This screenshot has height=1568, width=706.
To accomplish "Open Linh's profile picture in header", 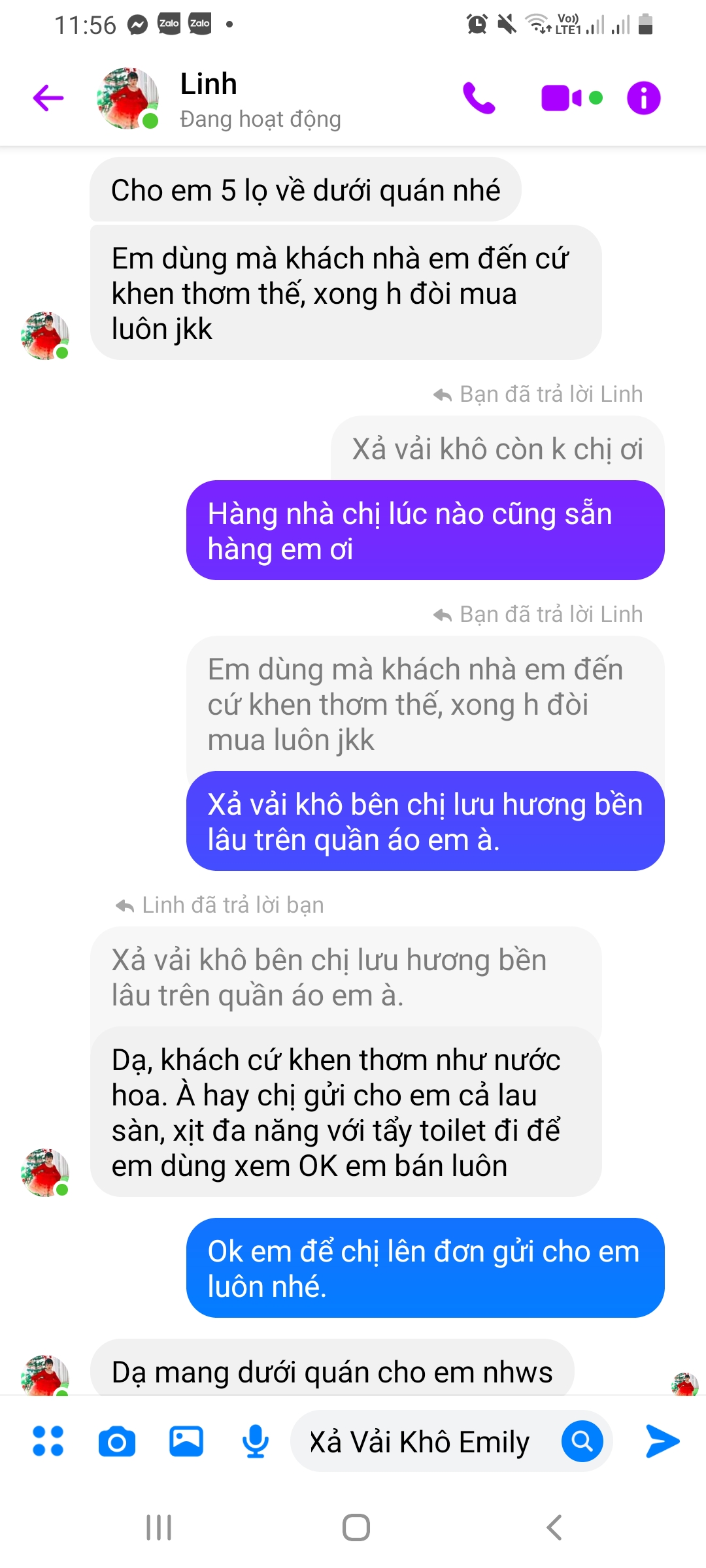I will pos(127,98).
